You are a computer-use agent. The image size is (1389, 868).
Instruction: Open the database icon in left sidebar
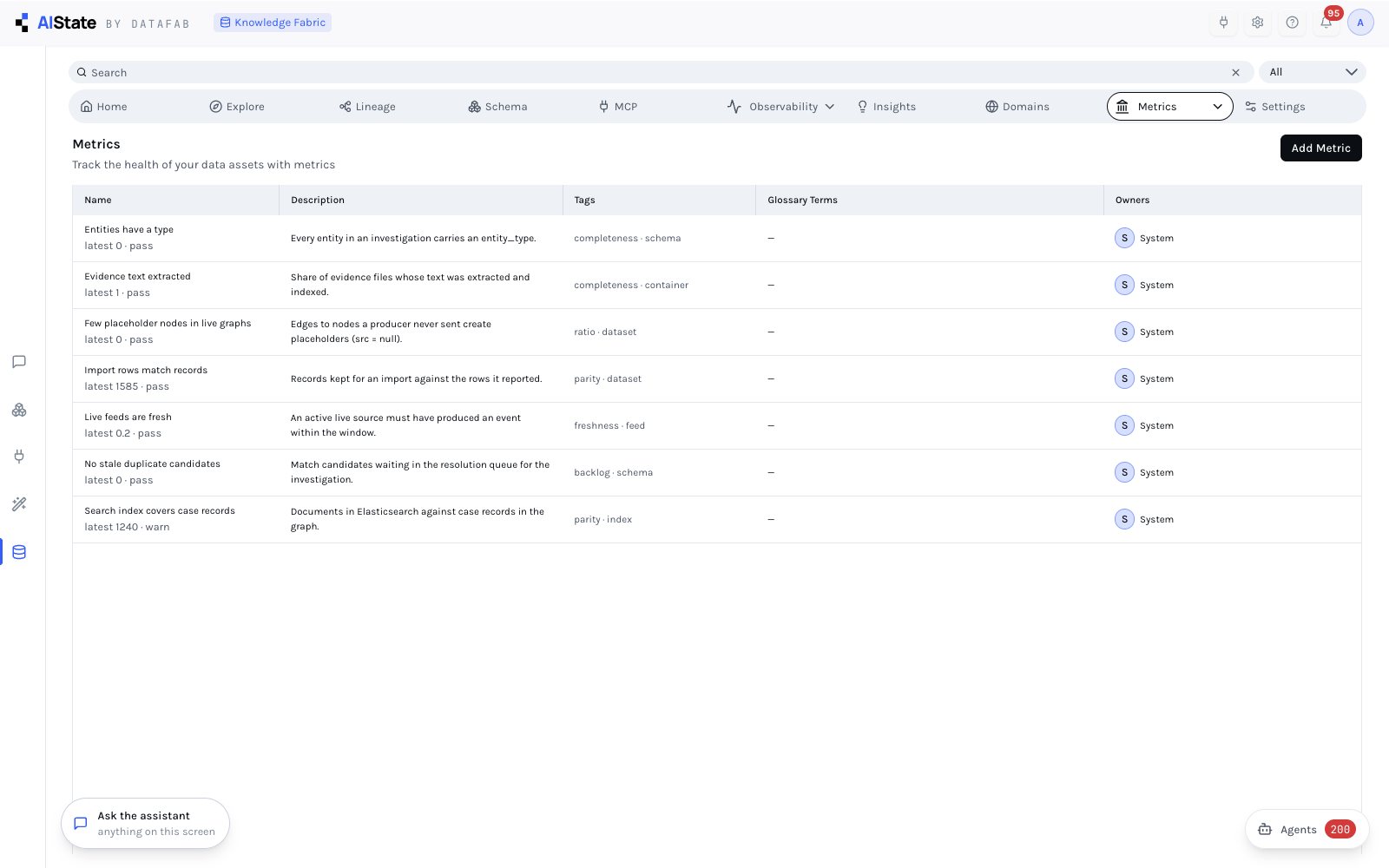tap(19, 552)
